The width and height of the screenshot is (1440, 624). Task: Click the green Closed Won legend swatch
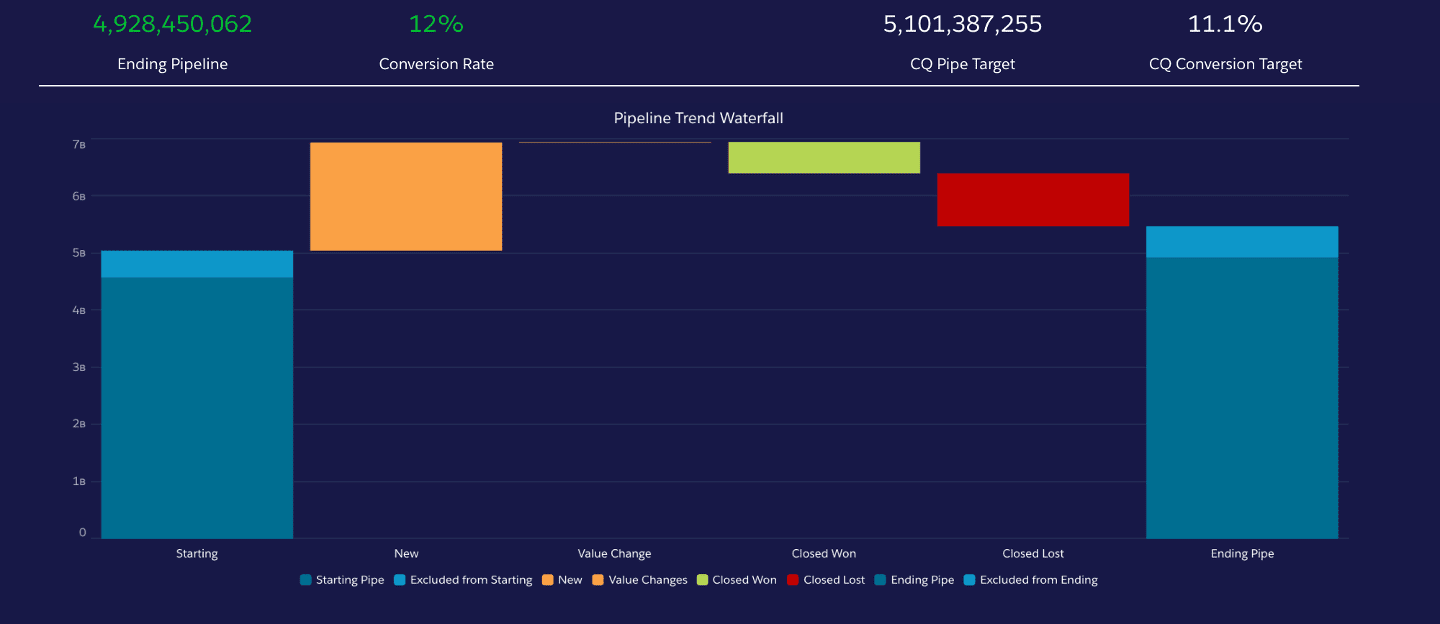pyautogui.click(x=703, y=580)
